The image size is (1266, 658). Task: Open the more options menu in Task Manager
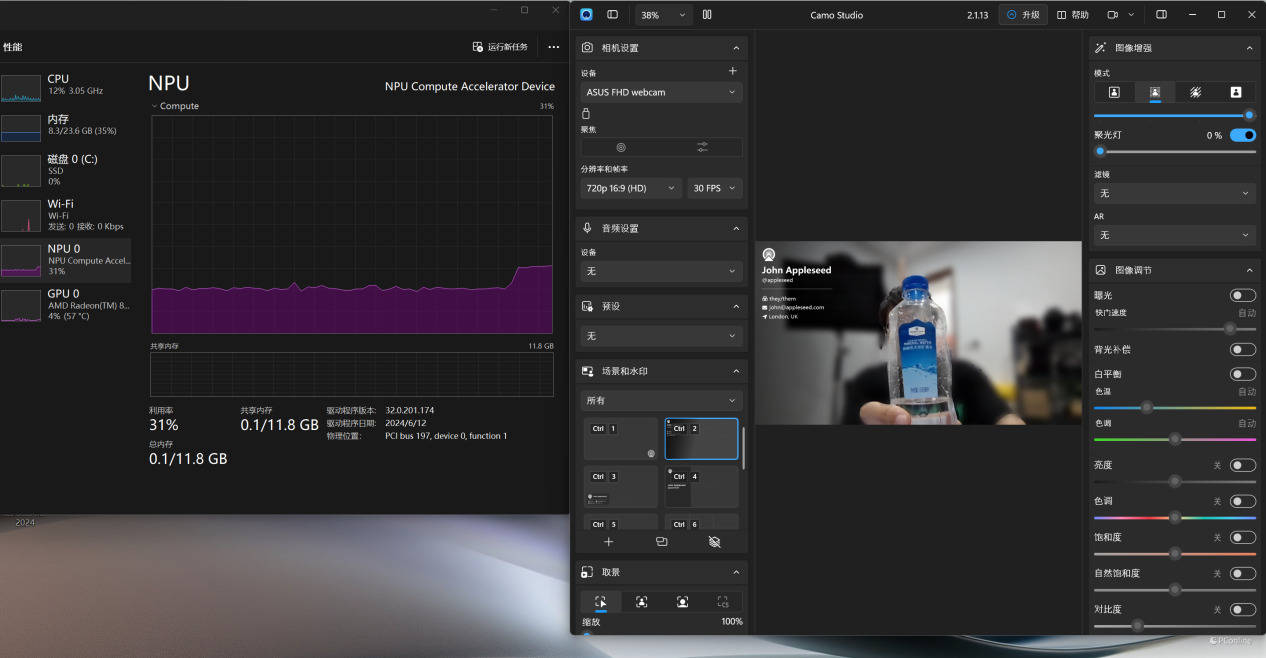[x=553, y=47]
